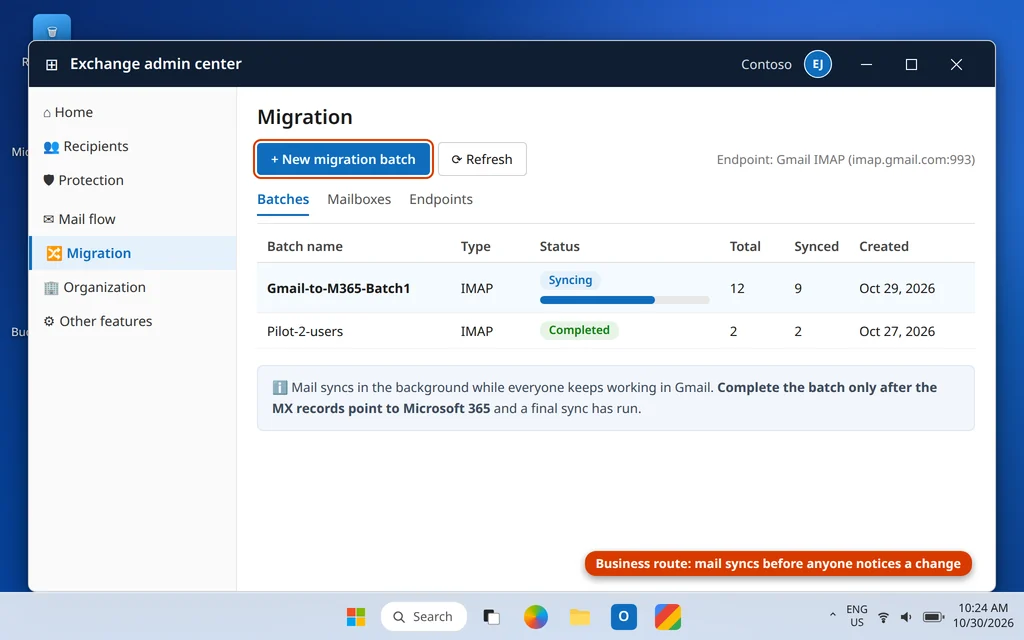Click the ENG US language indicator
This screenshot has width=1024, height=640.
(857, 616)
